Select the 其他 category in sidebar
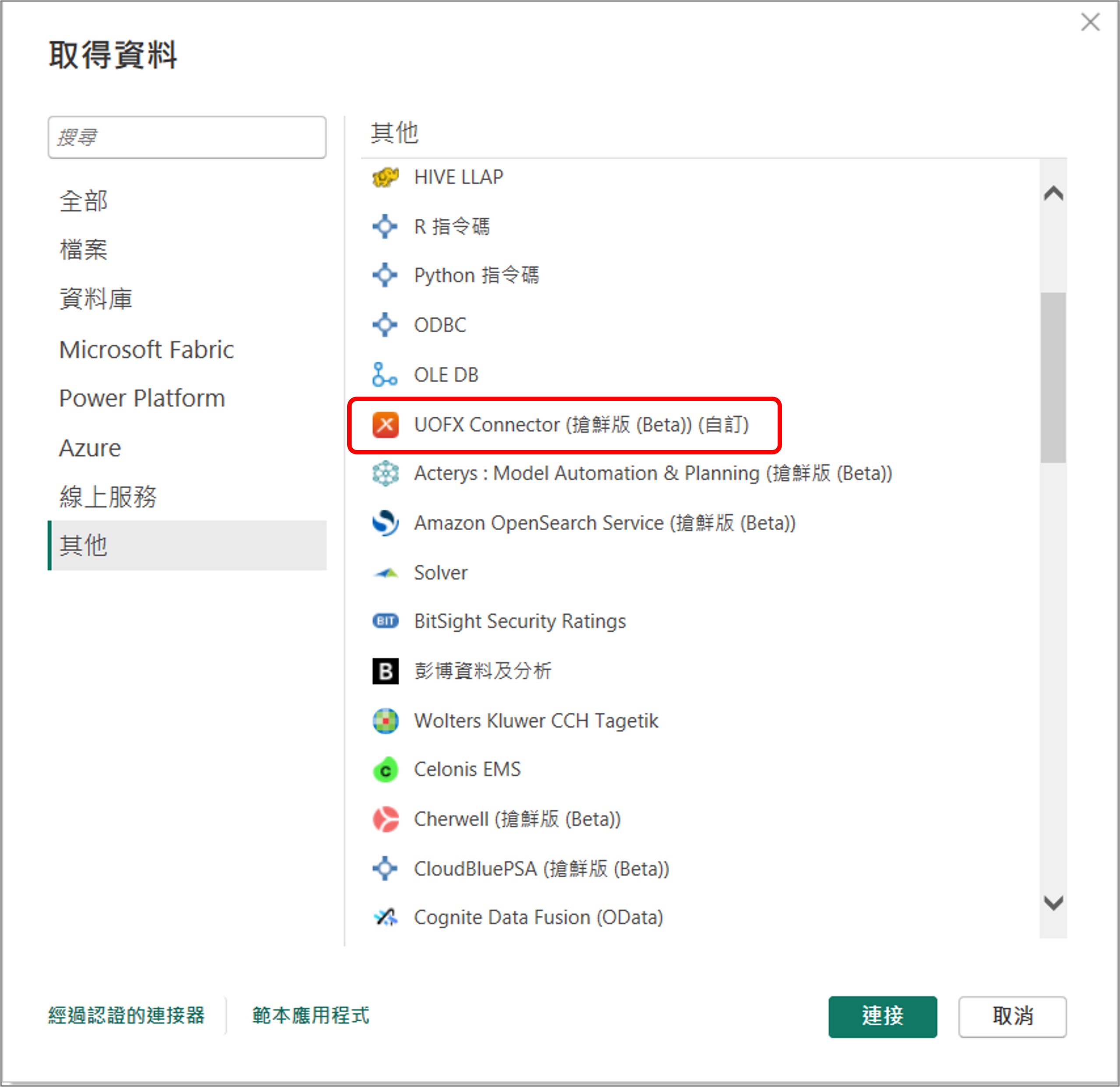Viewport: 1120px width, 1087px height. 187,545
